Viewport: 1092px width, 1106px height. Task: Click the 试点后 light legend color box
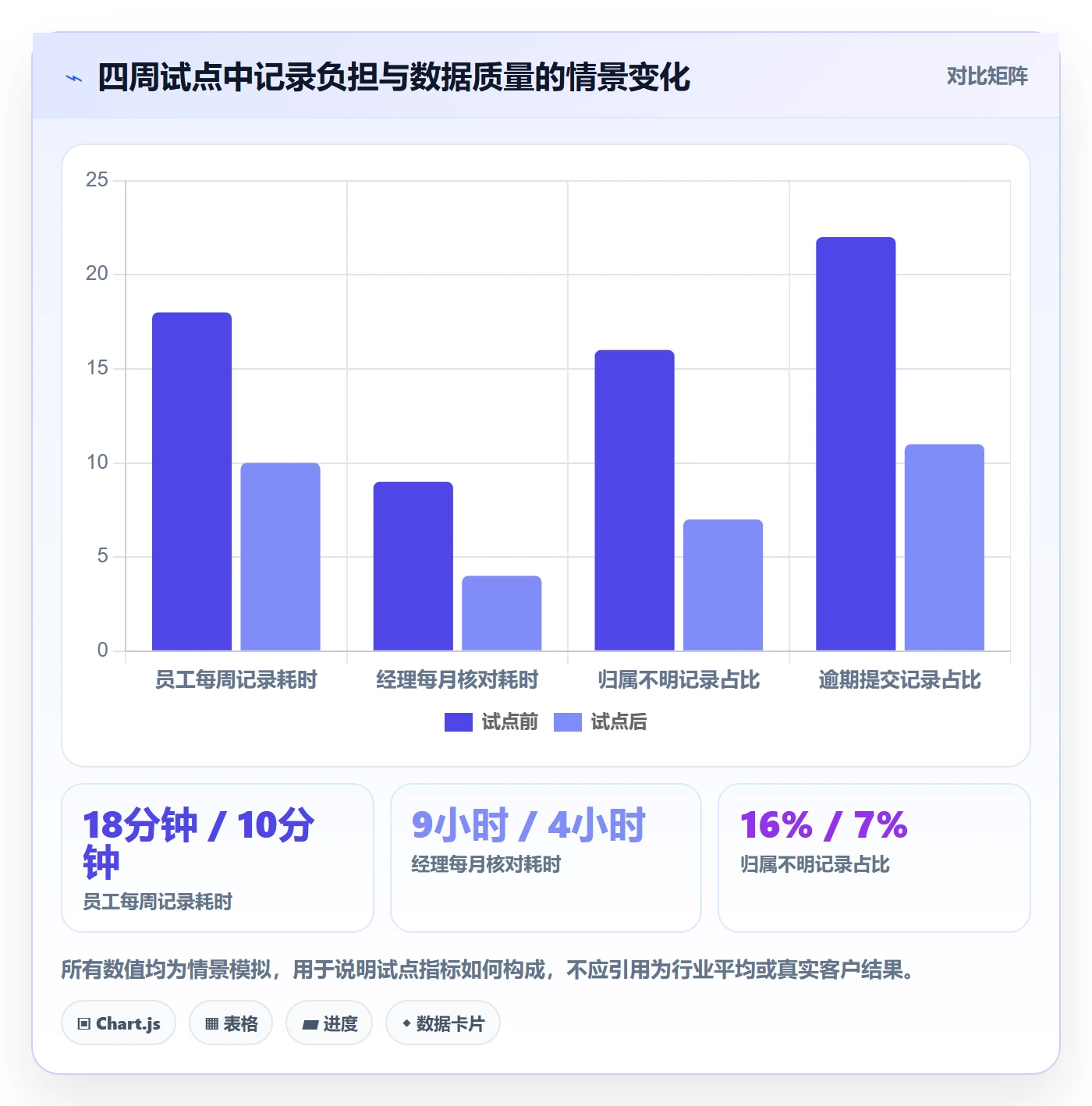(568, 722)
